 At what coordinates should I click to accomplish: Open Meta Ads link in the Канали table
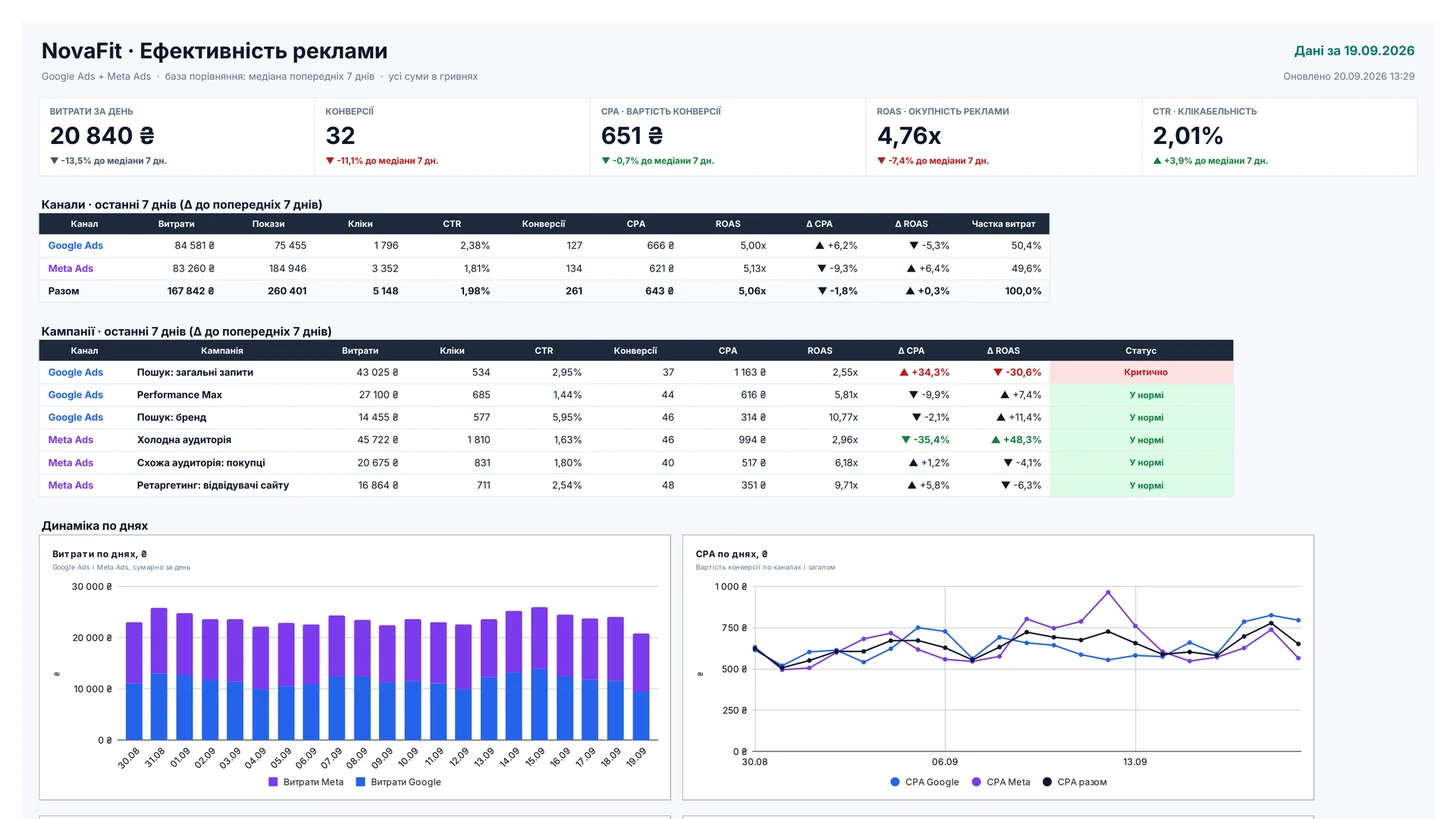point(71,268)
